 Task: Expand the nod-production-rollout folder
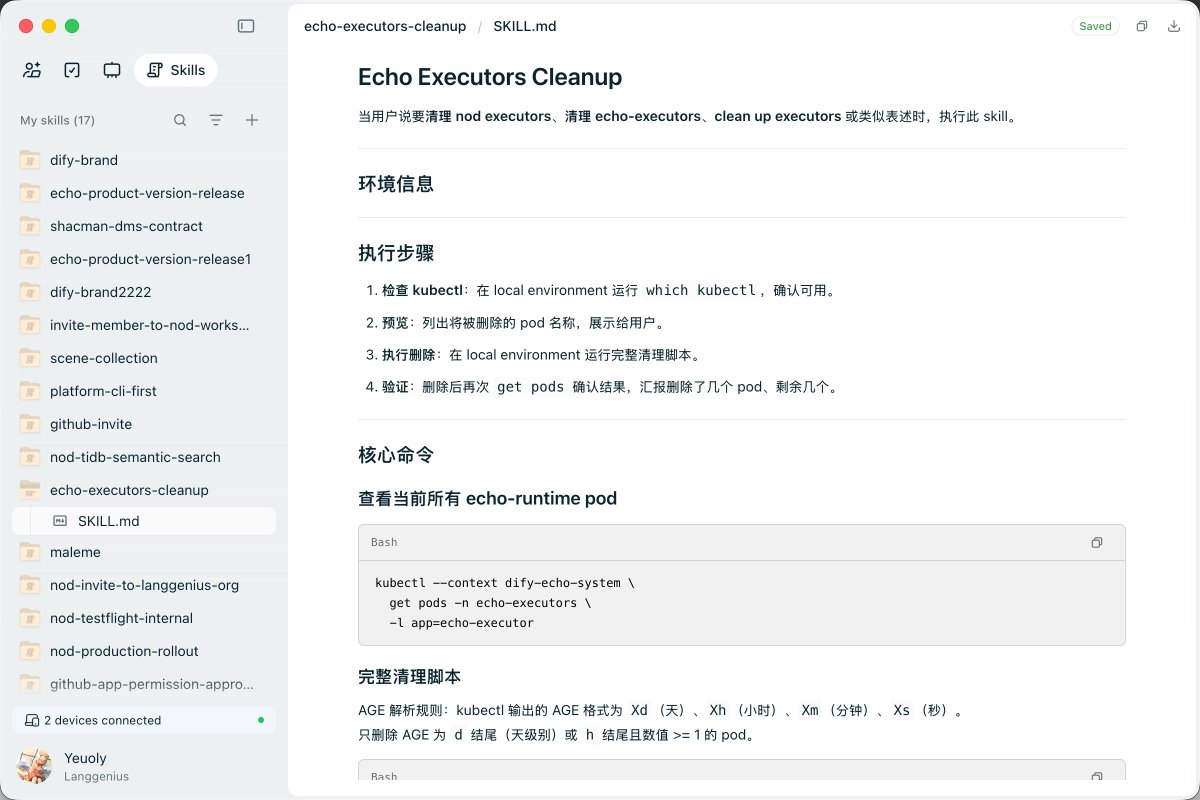[x=144, y=651]
